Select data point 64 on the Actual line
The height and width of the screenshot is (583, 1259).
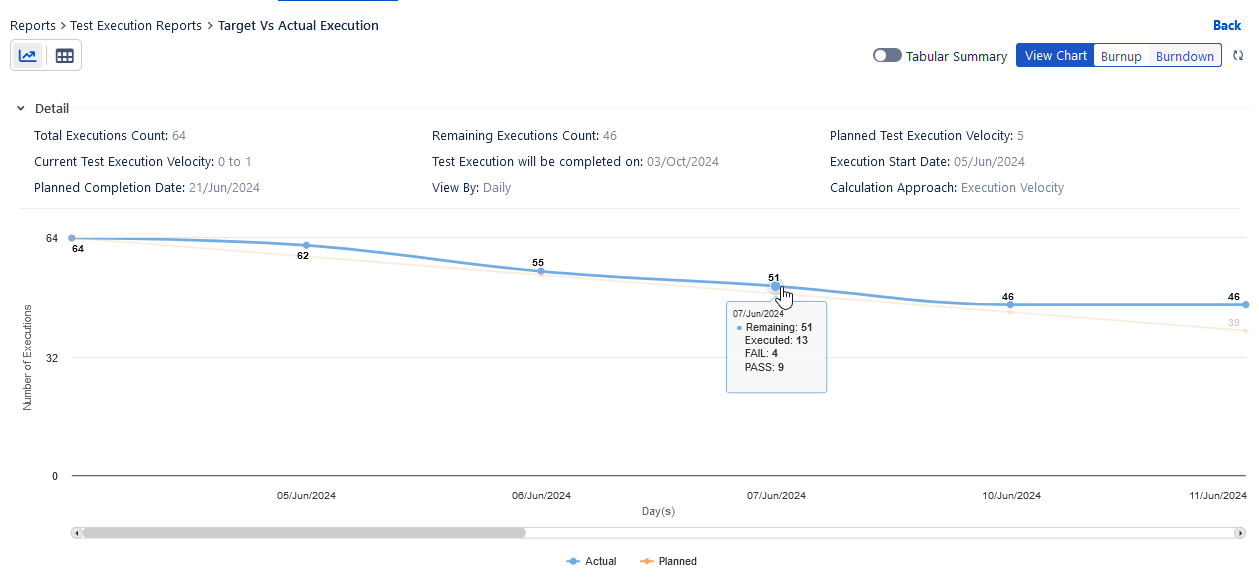(x=70, y=238)
